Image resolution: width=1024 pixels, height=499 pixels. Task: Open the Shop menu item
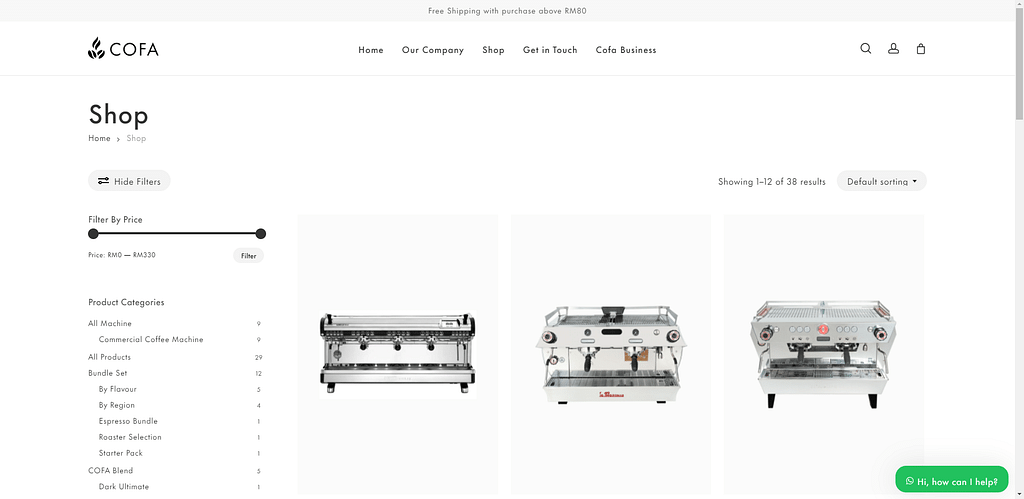coord(493,50)
